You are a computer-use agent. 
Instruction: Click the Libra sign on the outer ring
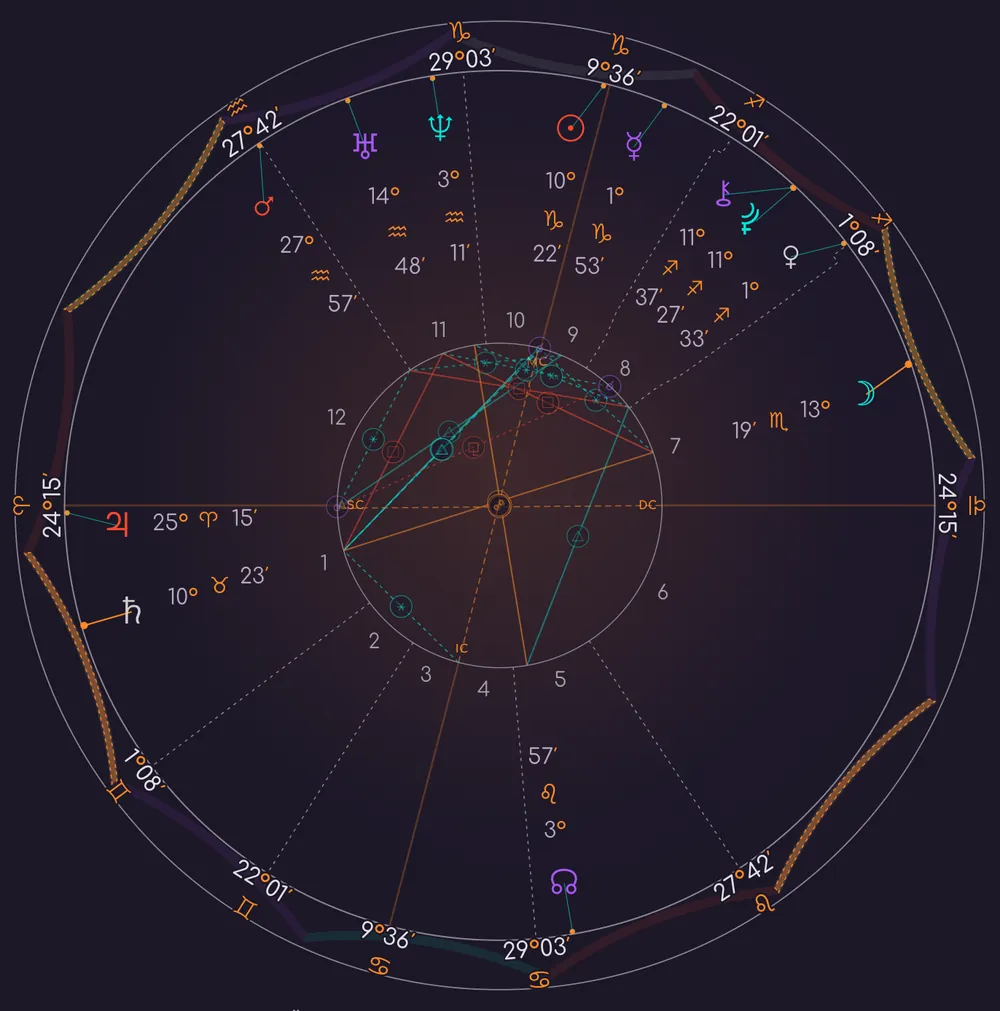[977, 505]
